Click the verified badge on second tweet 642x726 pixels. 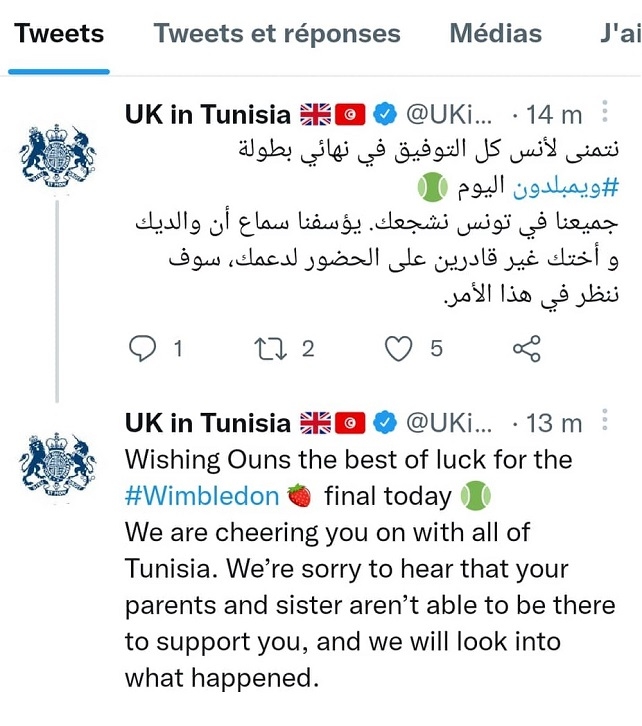385,423
